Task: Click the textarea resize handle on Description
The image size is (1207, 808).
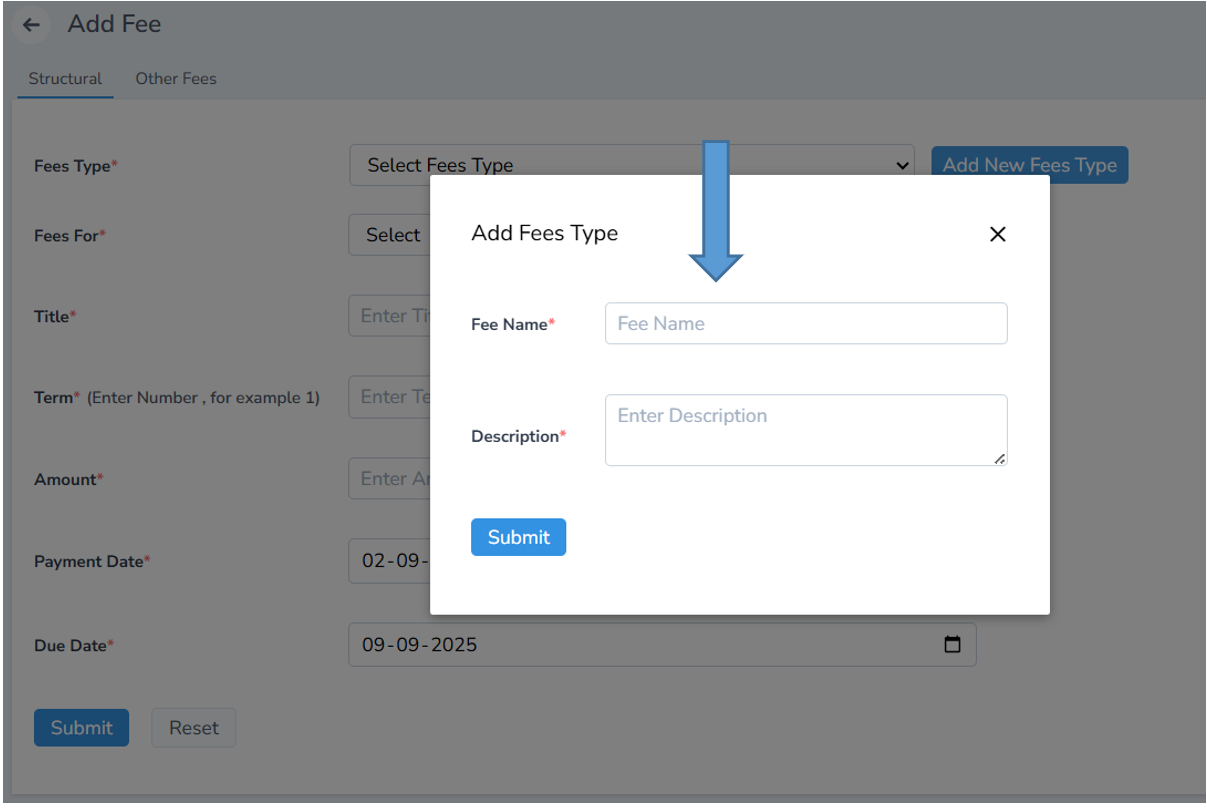Action: (1001, 460)
